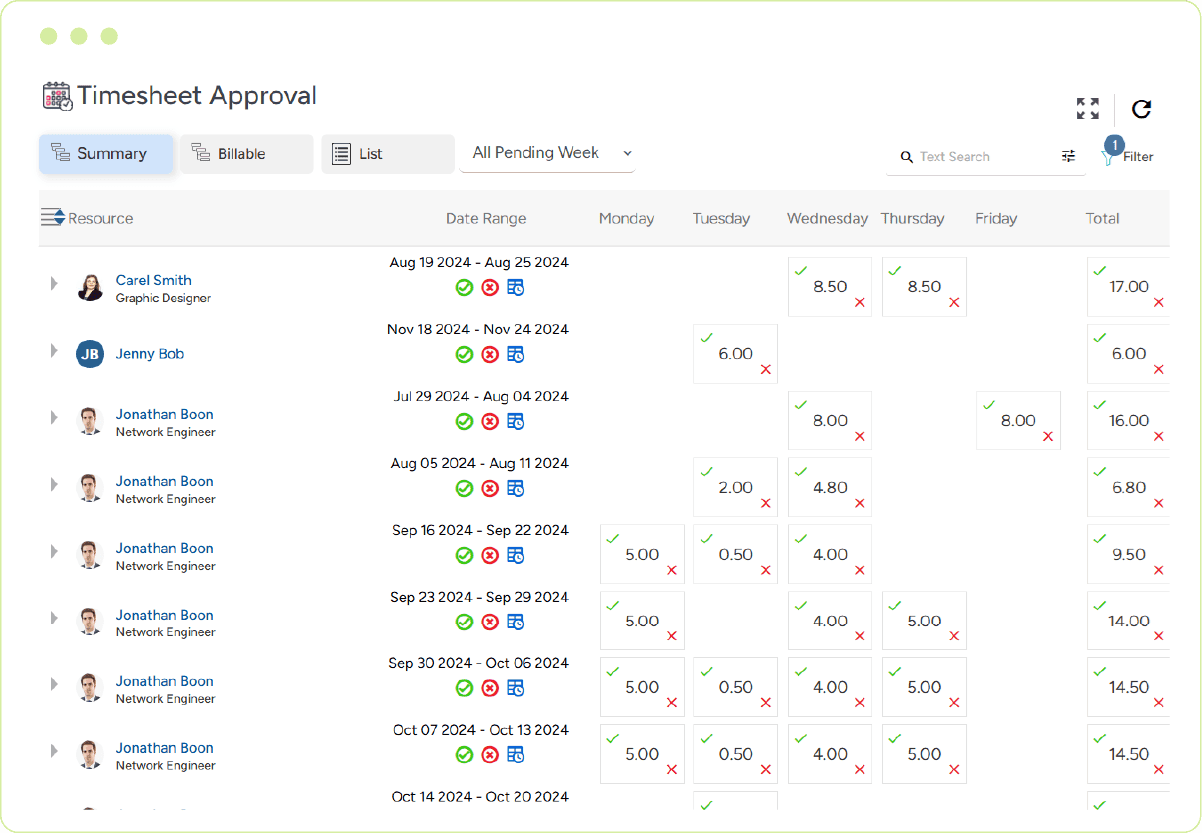
Task: Open the timesheet details icon for Jonathan Boon
Action: click(x=516, y=421)
